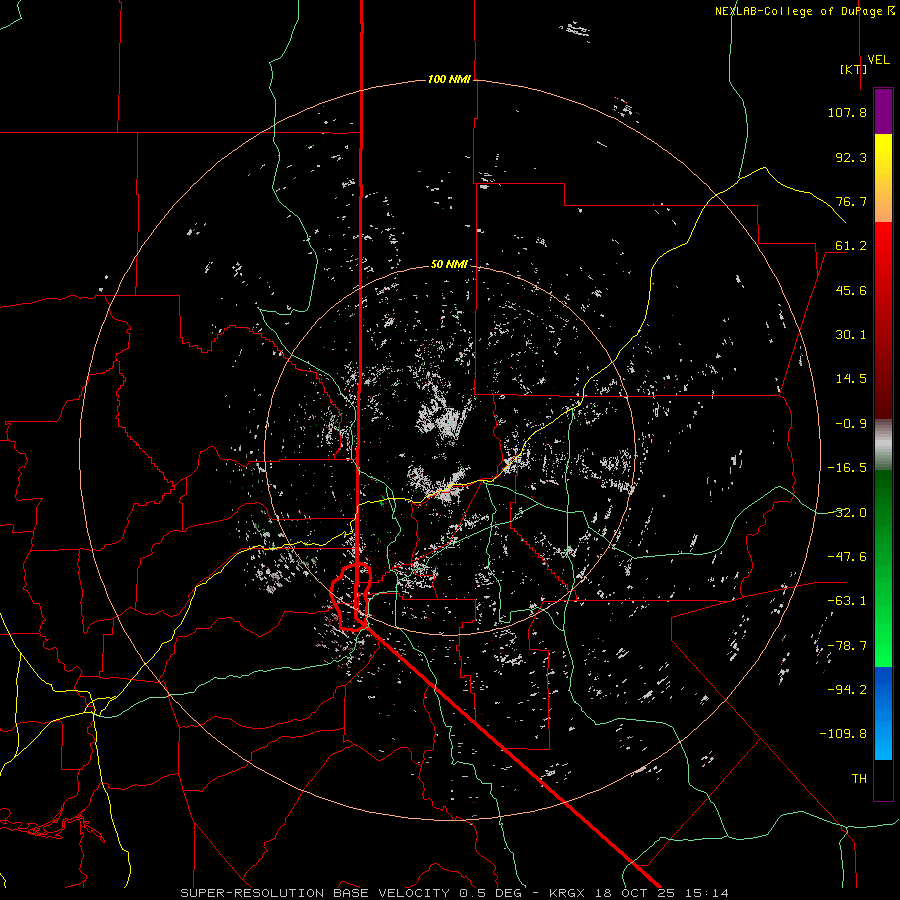Click the -16.5 scale value

847,468
